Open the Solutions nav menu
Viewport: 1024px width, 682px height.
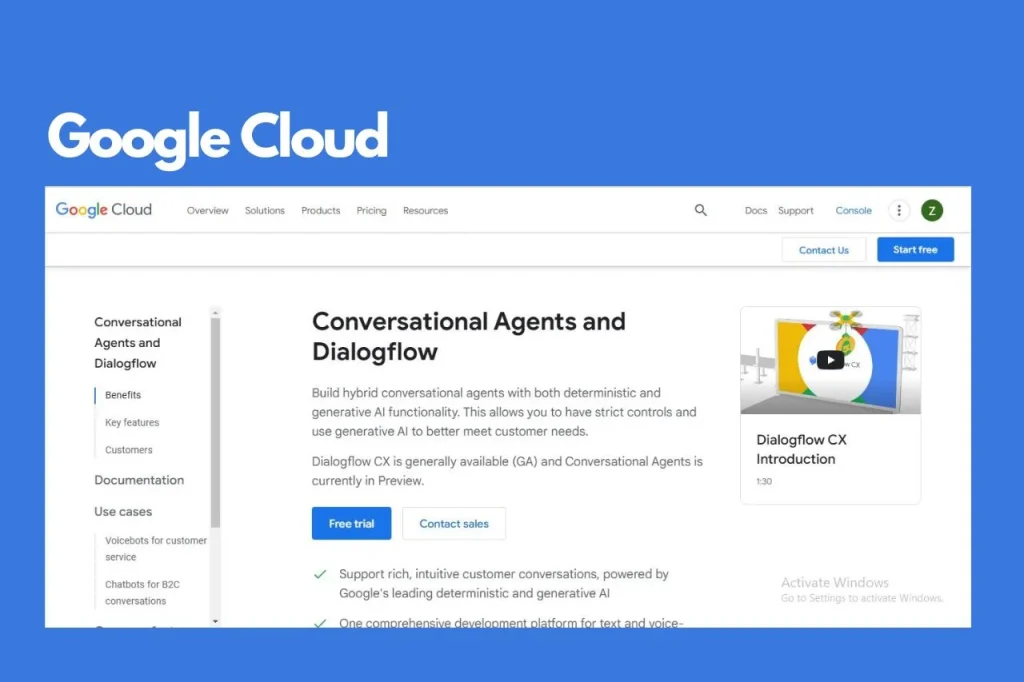[x=264, y=210]
